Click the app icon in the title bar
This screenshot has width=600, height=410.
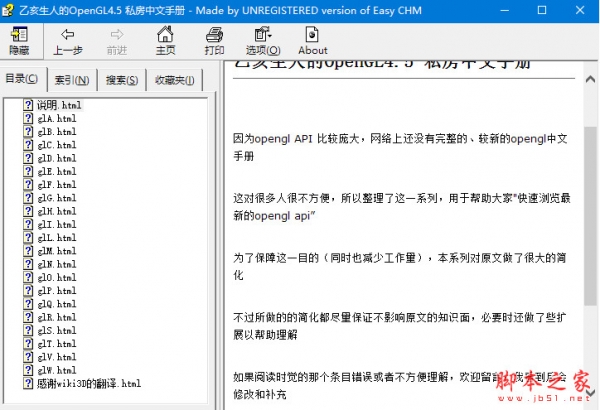point(8,10)
